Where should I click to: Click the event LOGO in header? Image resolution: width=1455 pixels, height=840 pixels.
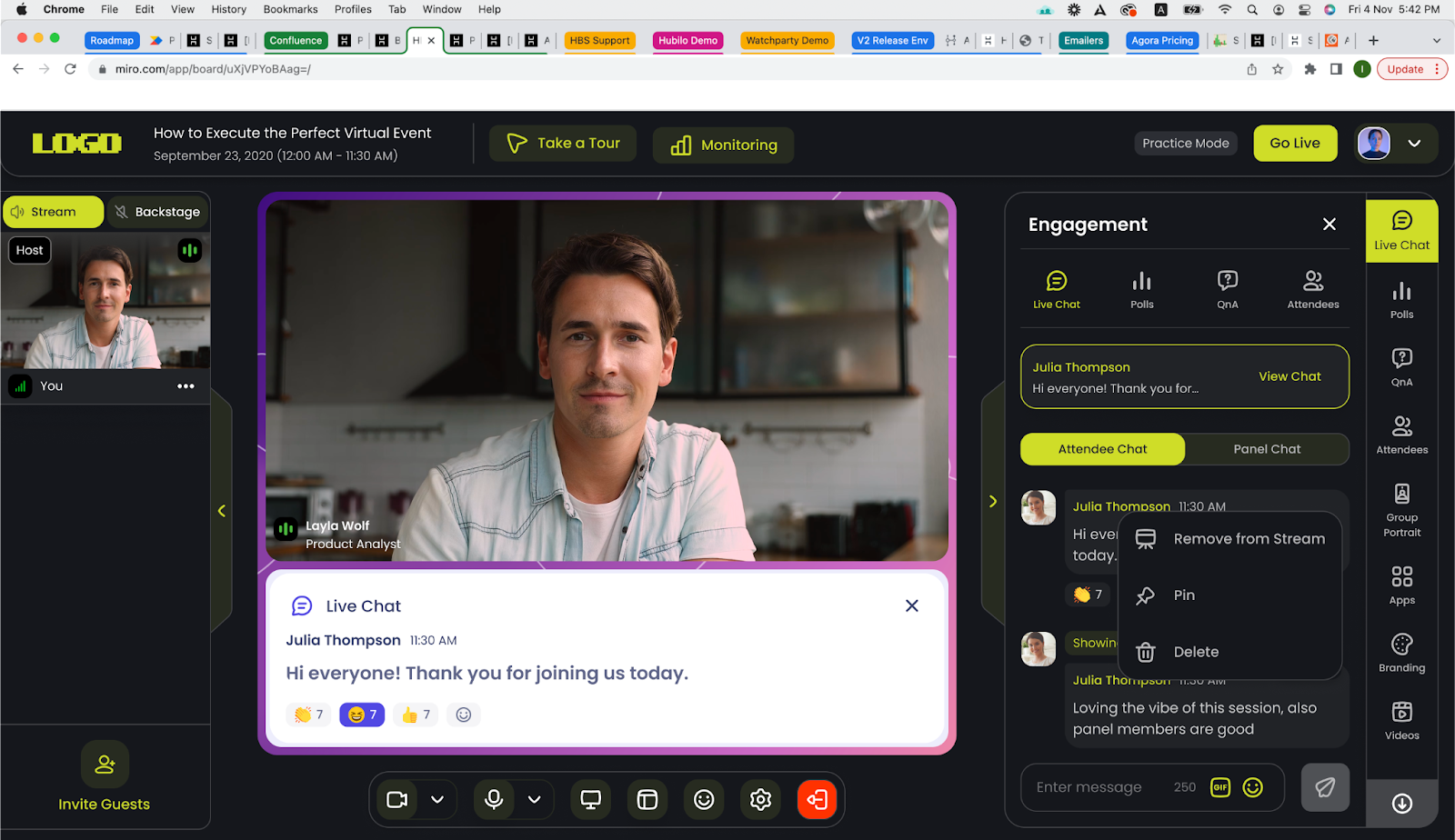pyautogui.click(x=77, y=144)
